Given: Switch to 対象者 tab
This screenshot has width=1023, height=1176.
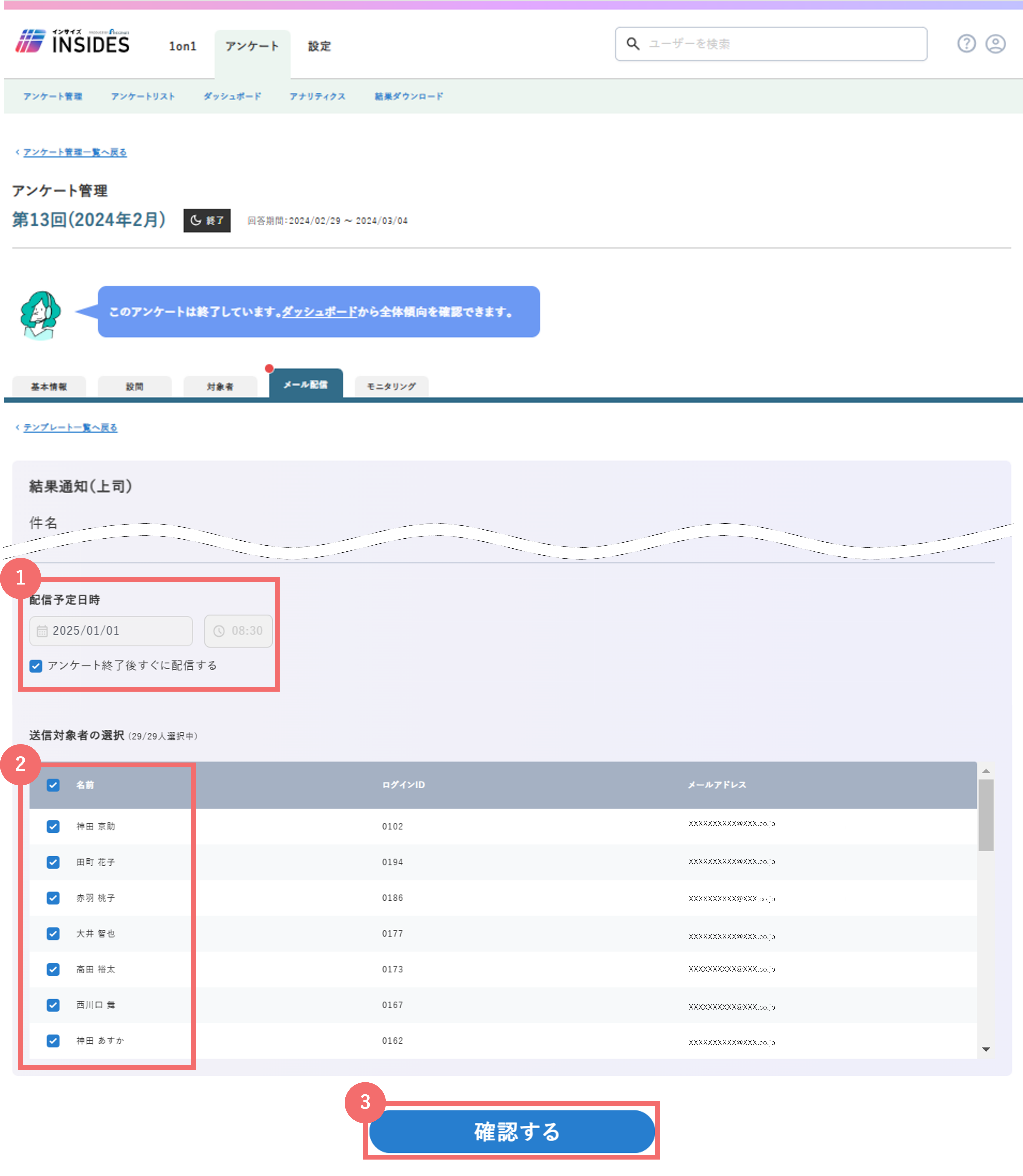Looking at the screenshot, I should coord(220,387).
